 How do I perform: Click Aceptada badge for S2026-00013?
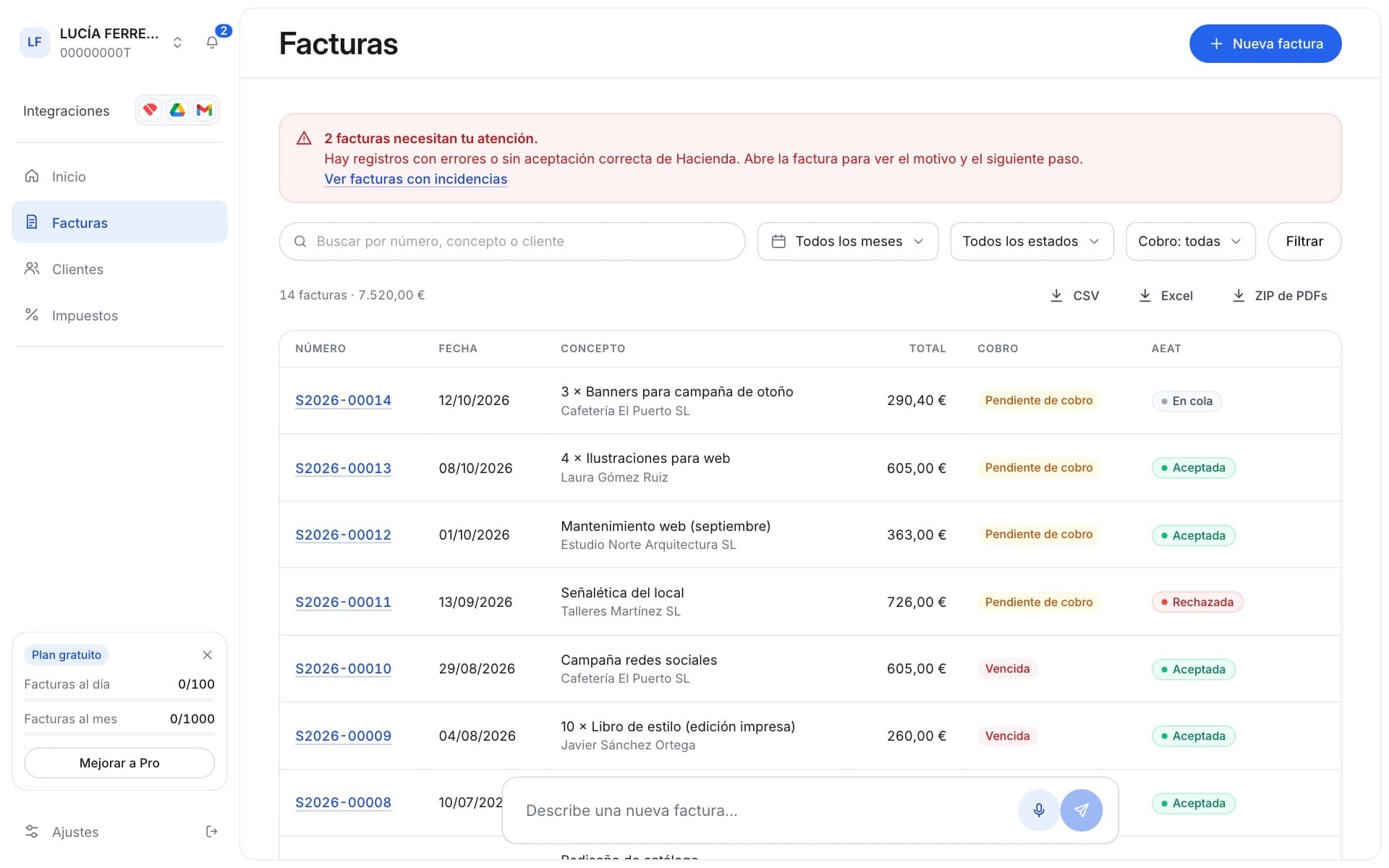1193,468
